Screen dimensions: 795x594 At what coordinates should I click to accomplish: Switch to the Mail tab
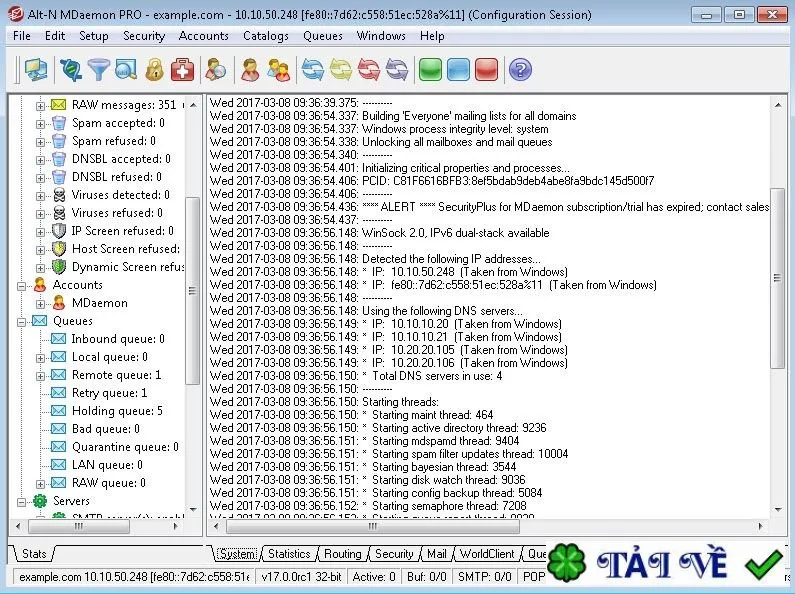tap(437, 554)
